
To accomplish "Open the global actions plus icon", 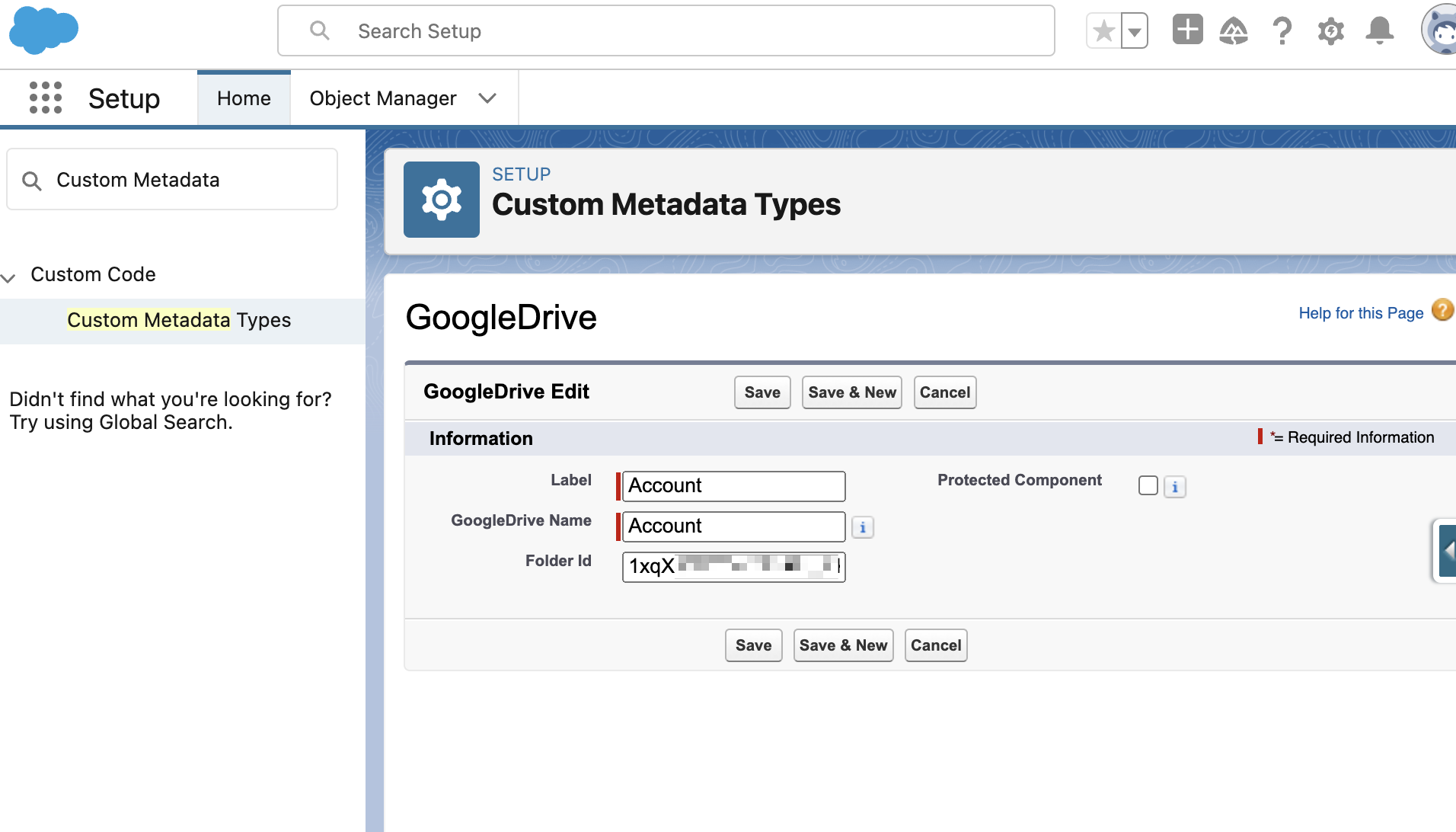I will click(x=1187, y=30).
